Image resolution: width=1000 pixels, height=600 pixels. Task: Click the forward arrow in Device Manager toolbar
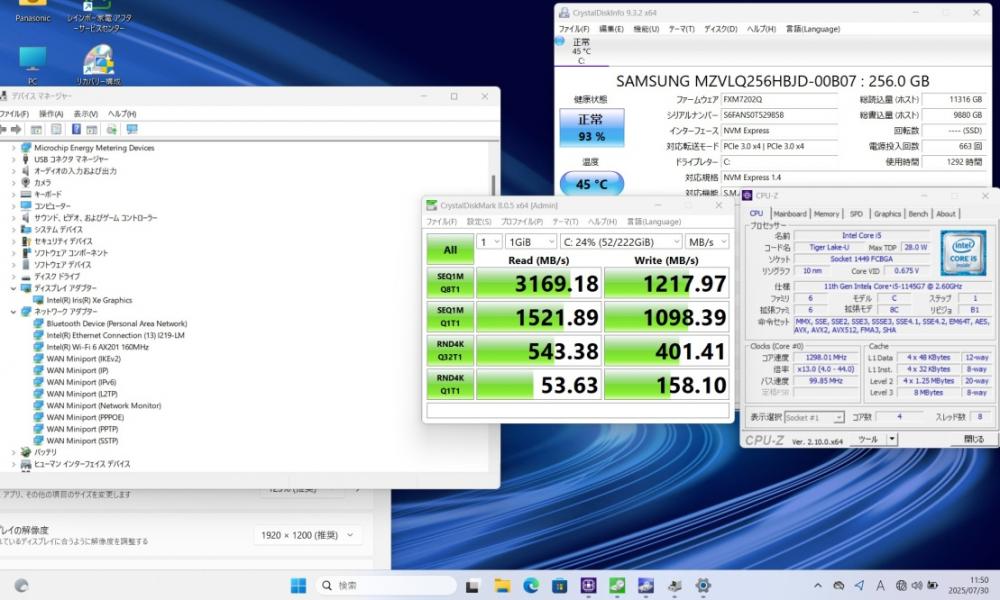click(17, 129)
